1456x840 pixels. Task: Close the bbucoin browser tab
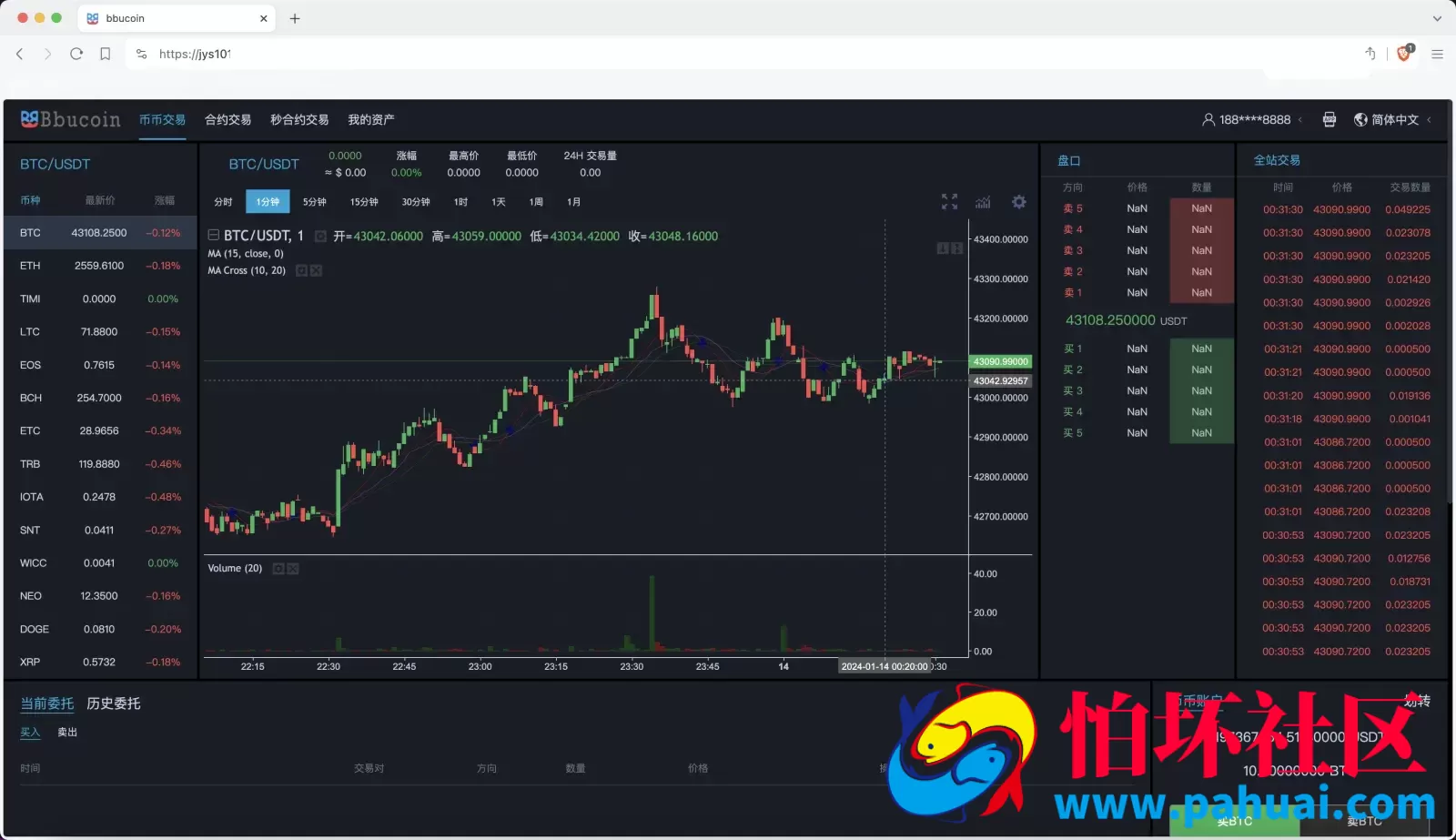coord(264,18)
